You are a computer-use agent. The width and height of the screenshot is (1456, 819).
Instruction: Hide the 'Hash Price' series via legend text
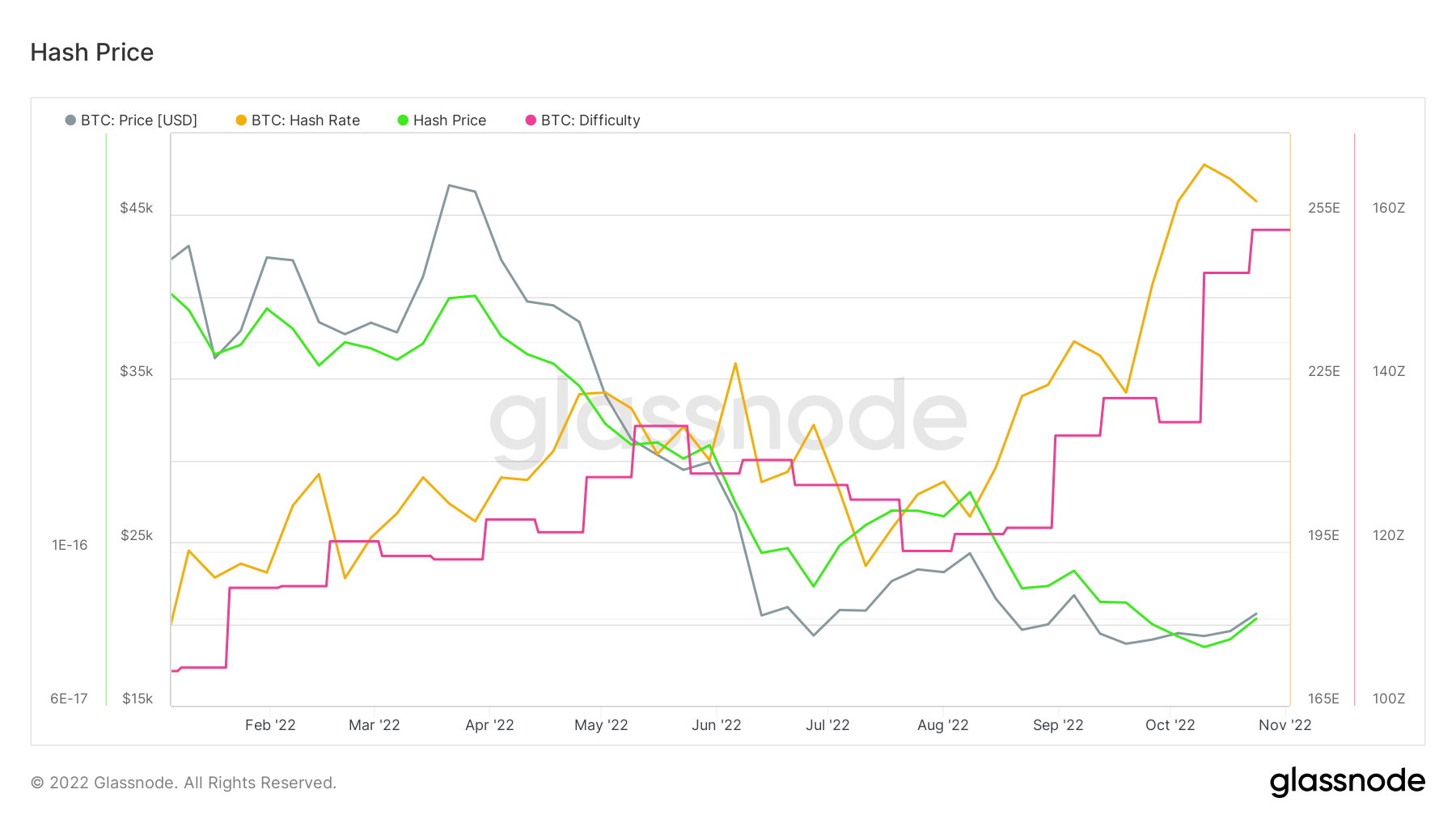click(450, 120)
